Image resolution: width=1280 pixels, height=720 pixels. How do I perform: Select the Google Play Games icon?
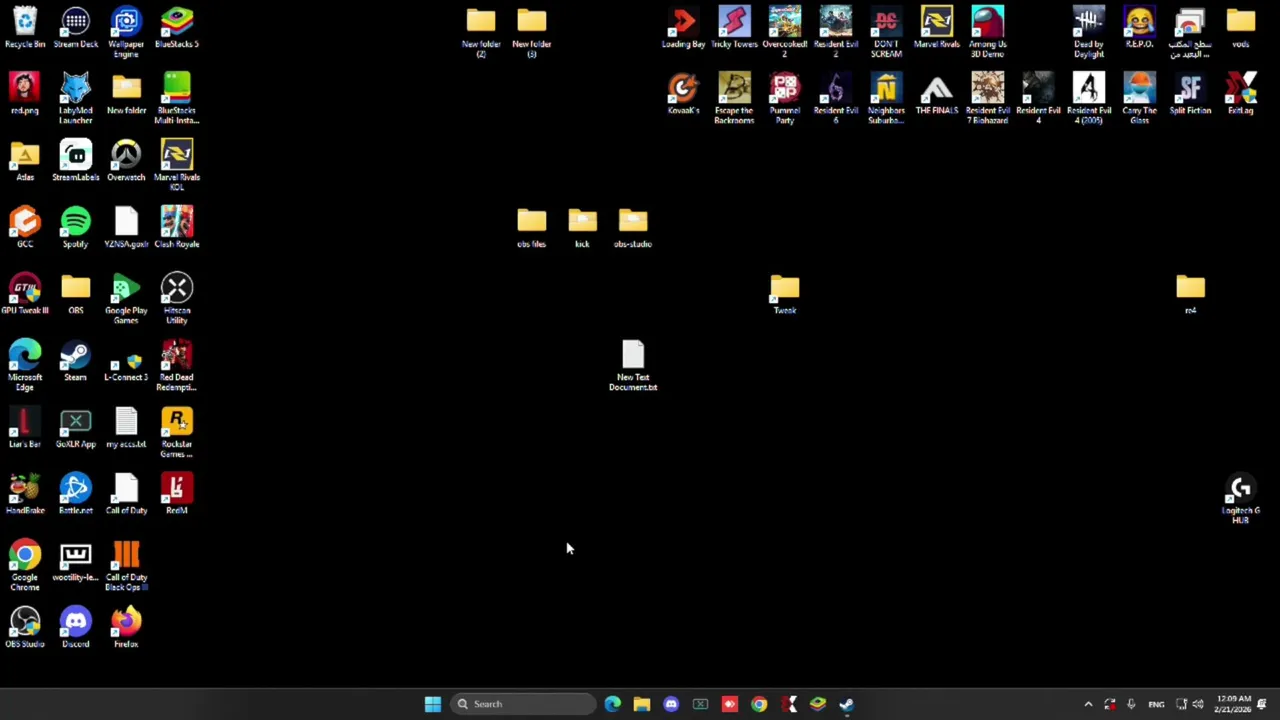pyautogui.click(x=126, y=298)
